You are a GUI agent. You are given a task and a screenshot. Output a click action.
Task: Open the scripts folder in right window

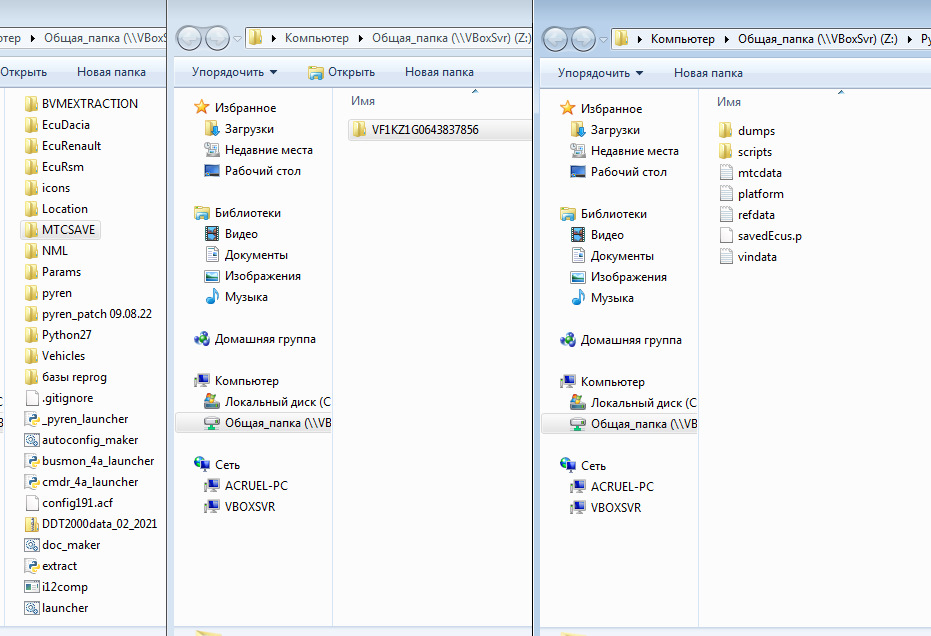pos(746,152)
